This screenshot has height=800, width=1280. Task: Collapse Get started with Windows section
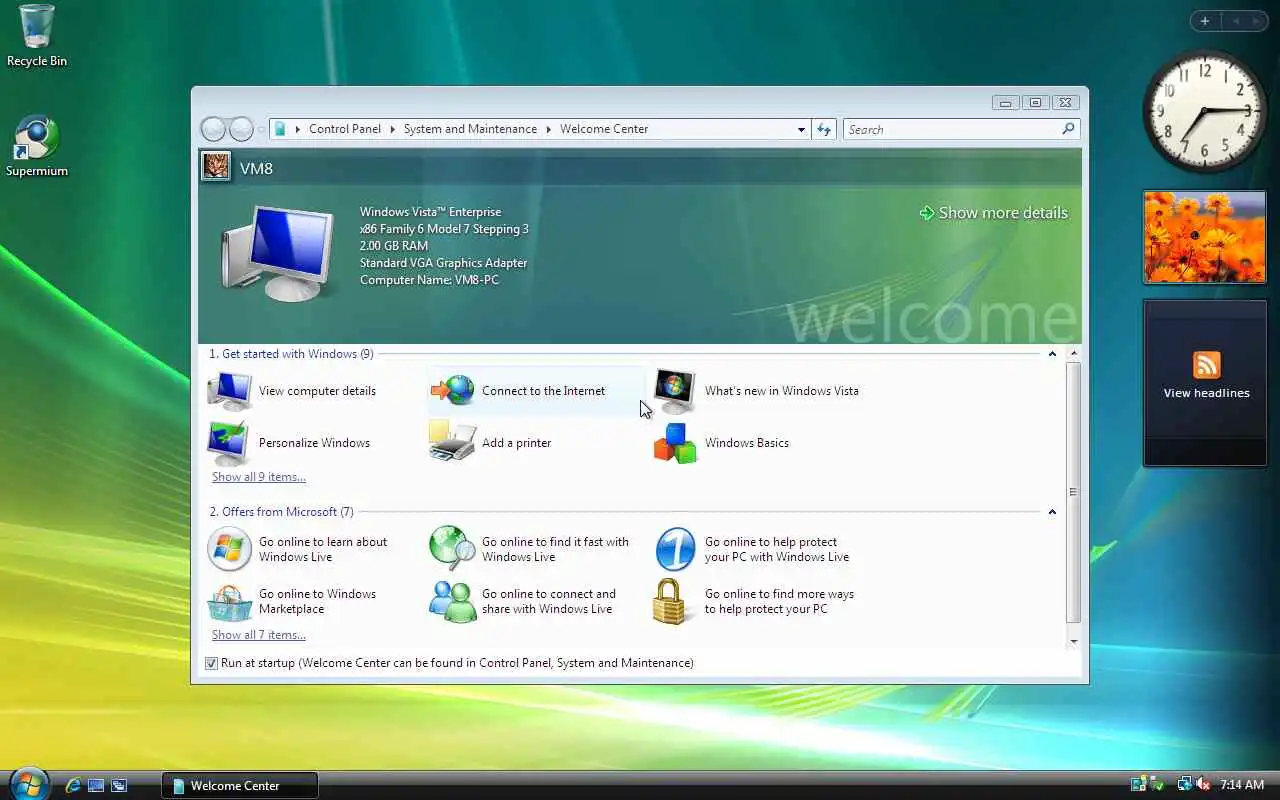click(x=1052, y=354)
